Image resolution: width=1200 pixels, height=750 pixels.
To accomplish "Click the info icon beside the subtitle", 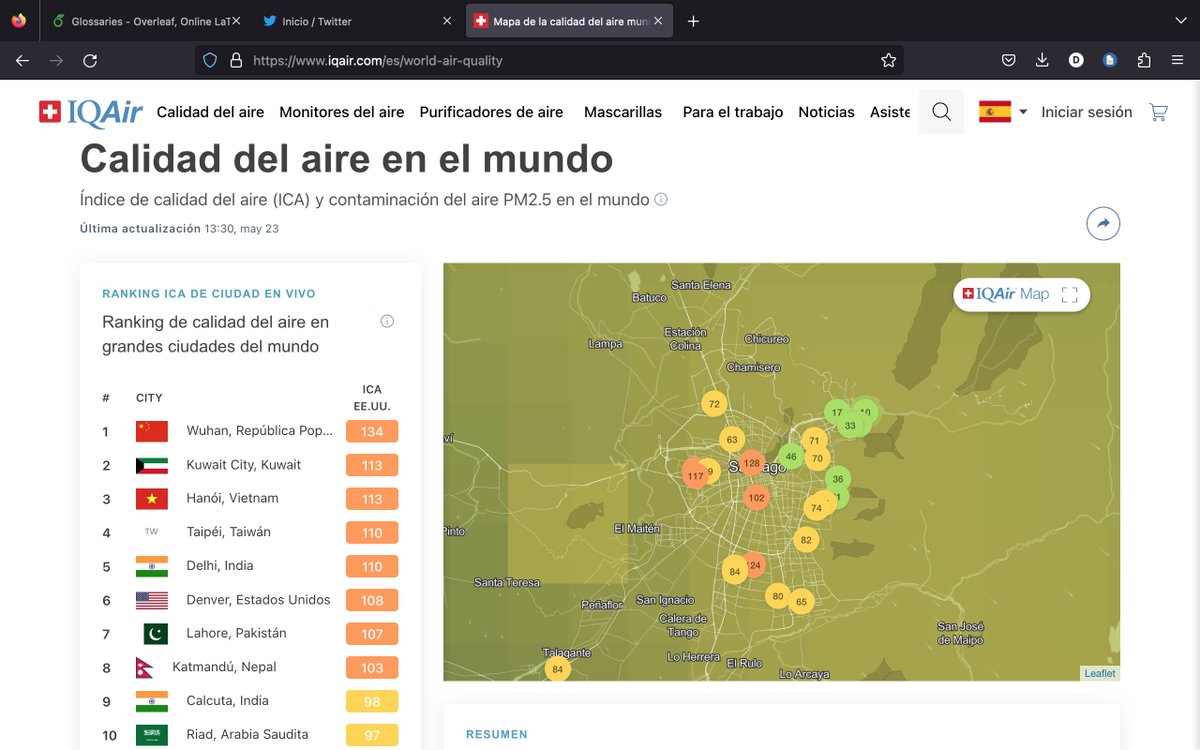I will [x=661, y=200].
